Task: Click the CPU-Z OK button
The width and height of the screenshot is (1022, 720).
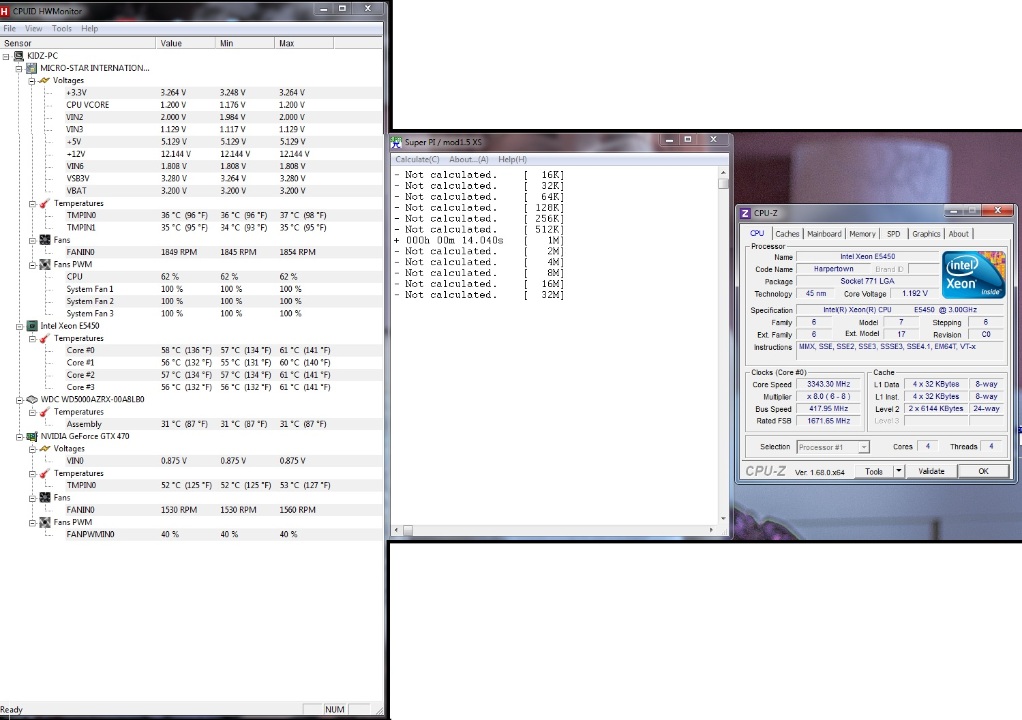Action: point(983,471)
